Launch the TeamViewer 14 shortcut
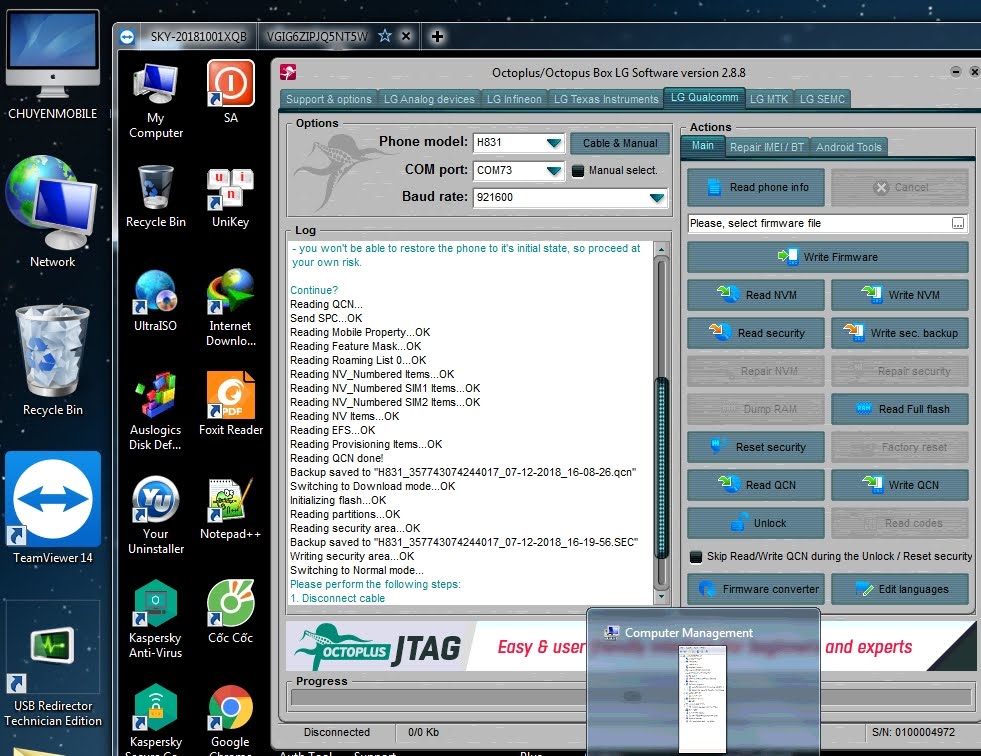The width and height of the screenshot is (981, 756). point(53,508)
